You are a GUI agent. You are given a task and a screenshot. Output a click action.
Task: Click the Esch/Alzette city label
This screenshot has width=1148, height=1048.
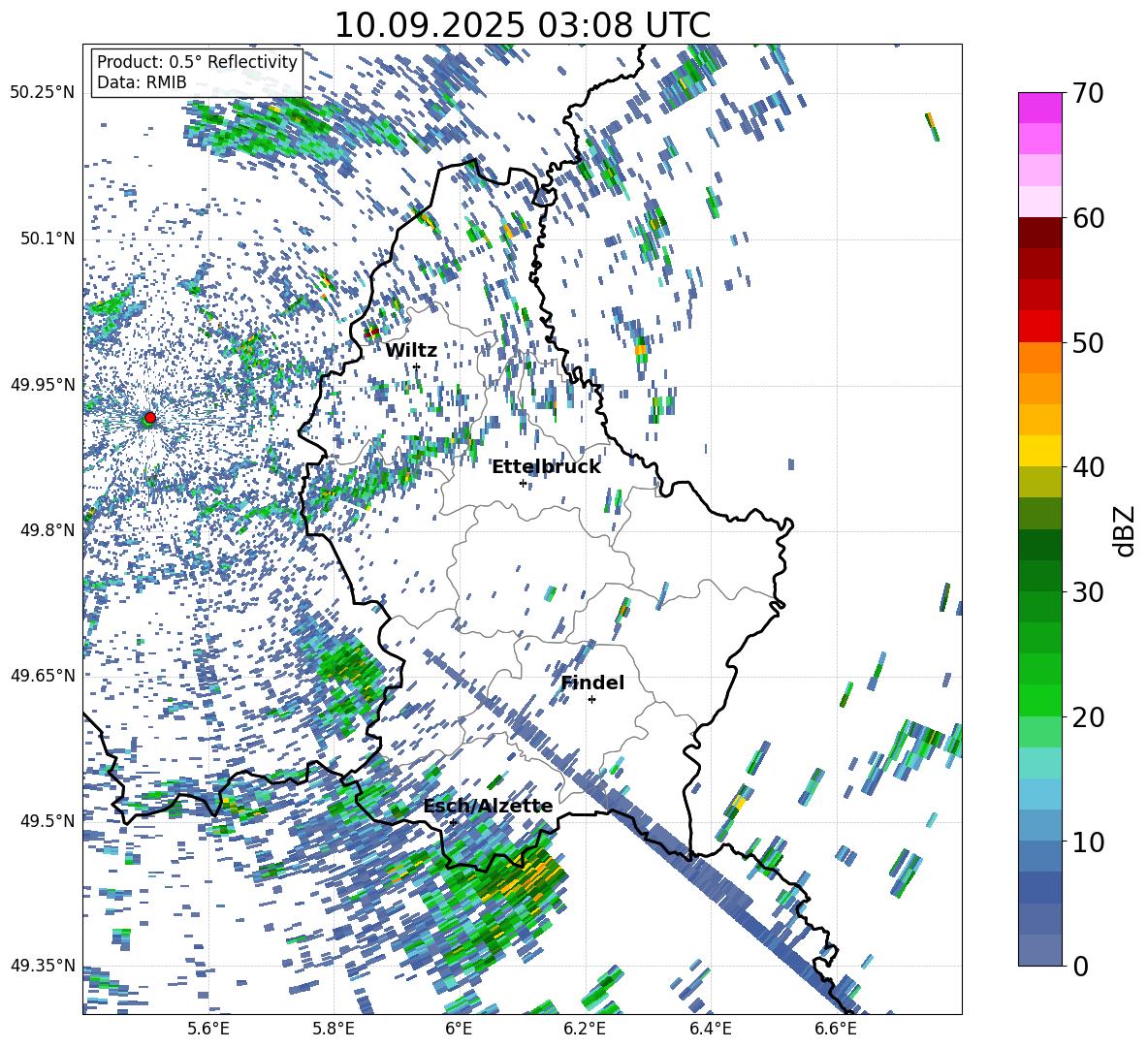coord(488,807)
